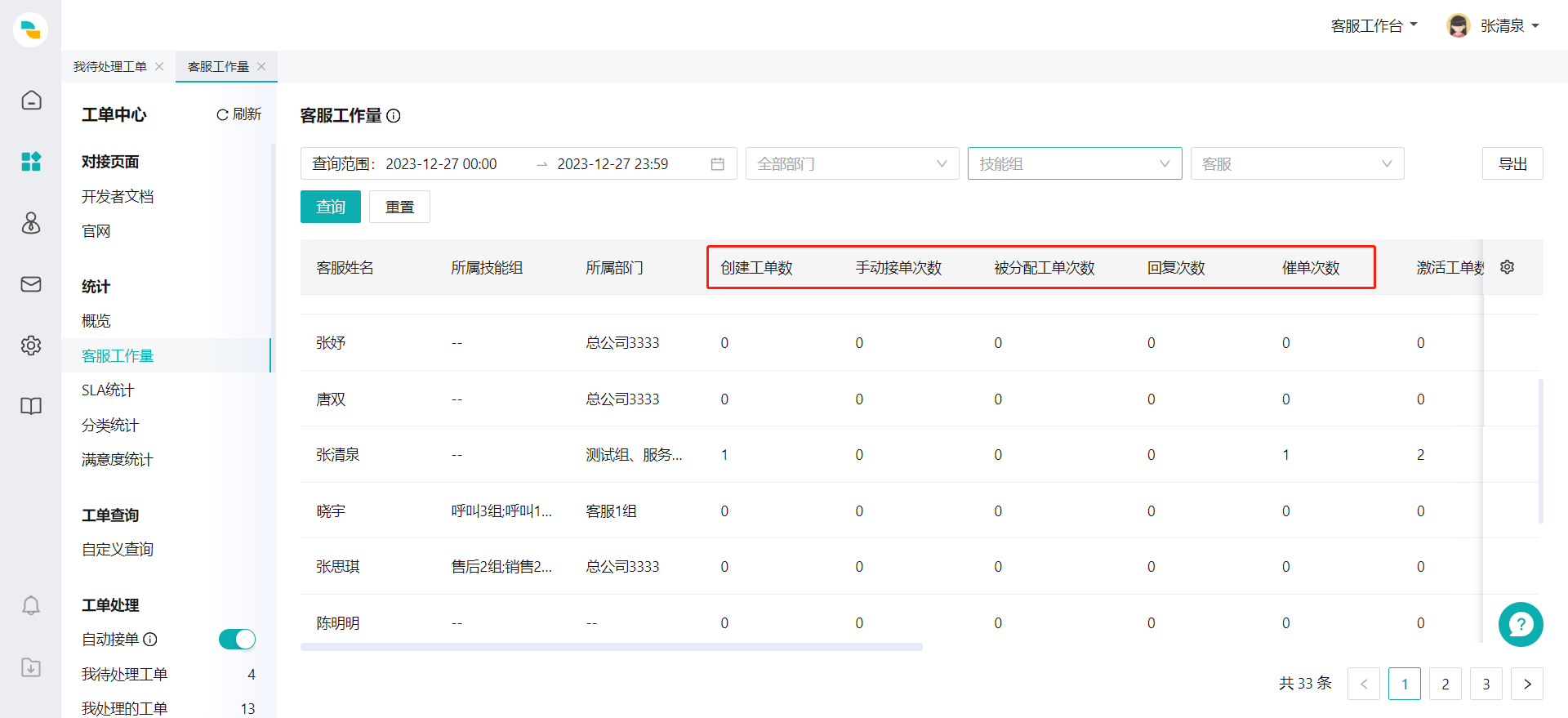Click the 客服1组 department cell
The image size is (1568, 718).
pyautogui.click(x=612, y=511)
